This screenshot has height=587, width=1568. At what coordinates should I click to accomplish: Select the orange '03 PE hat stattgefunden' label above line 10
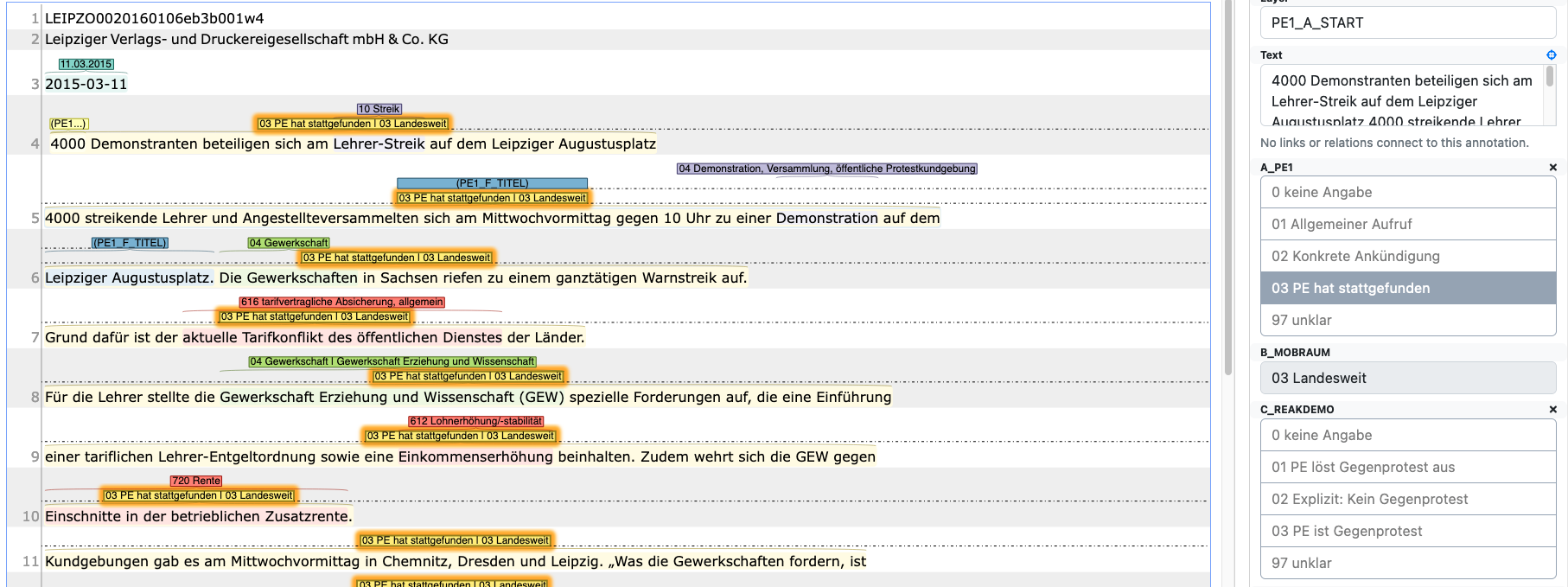199,495
